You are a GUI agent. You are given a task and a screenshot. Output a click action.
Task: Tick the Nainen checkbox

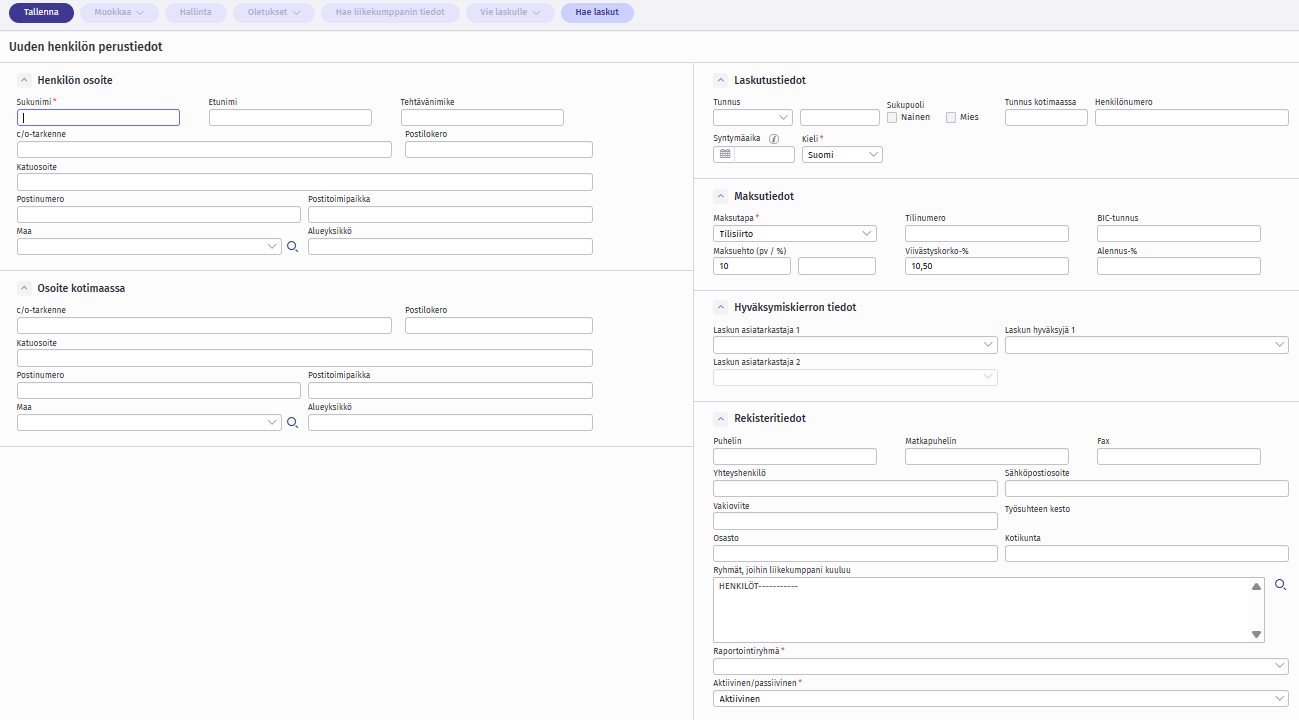click(892, 117)
